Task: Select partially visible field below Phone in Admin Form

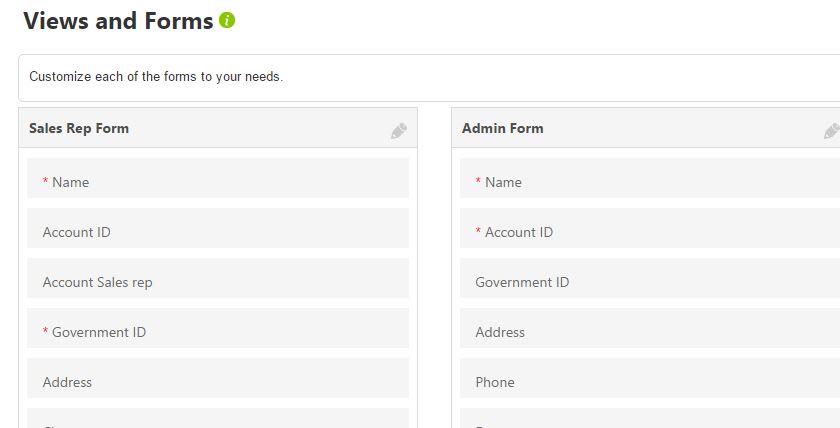Action: pyautogui.click(x=650, y=418)
